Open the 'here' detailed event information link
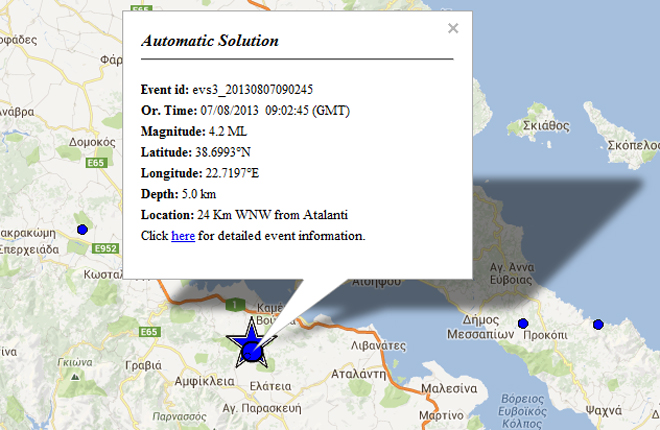Screen dimensions: 660x430 click(x=183, y=236)
